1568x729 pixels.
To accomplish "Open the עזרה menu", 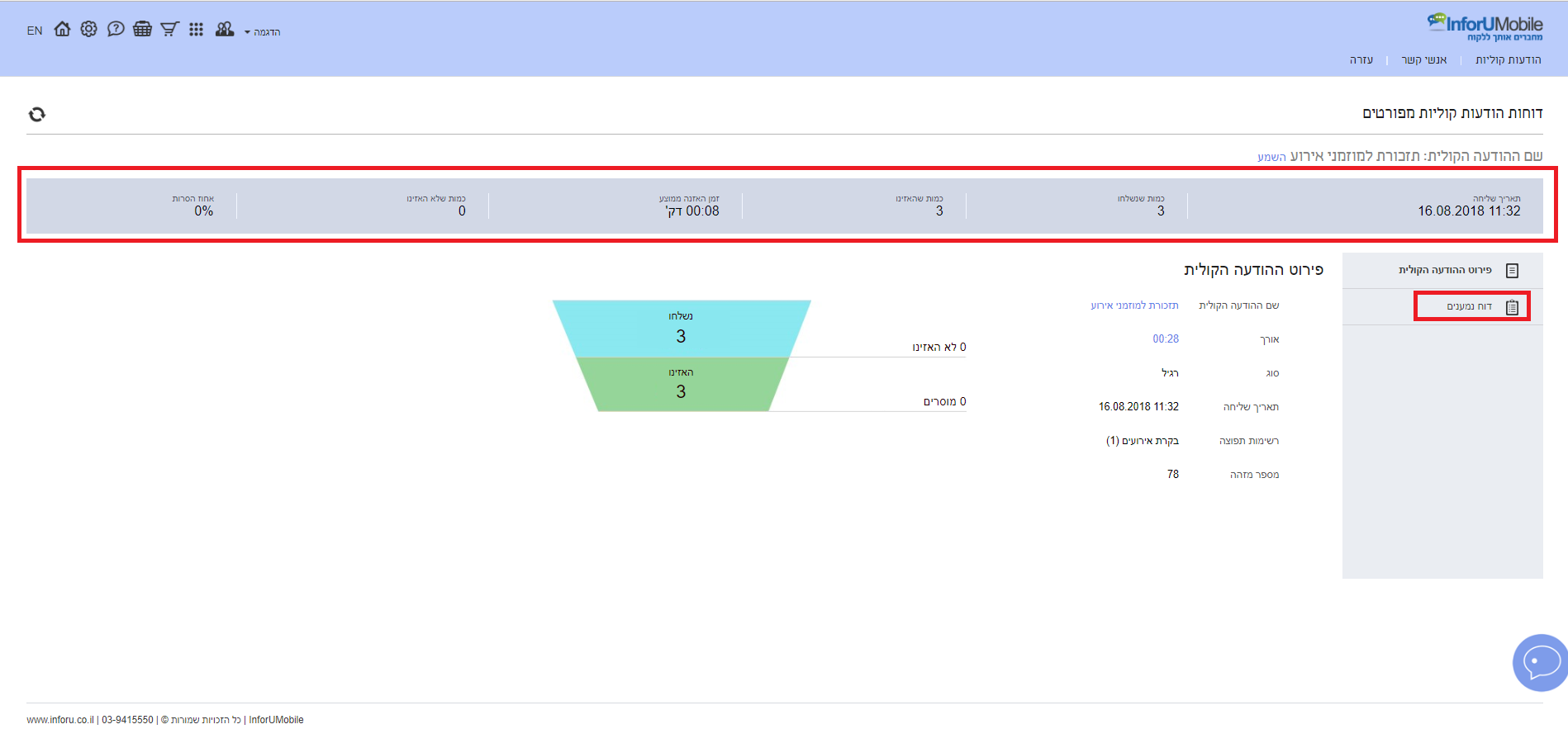I will [x=1361, y=59].
